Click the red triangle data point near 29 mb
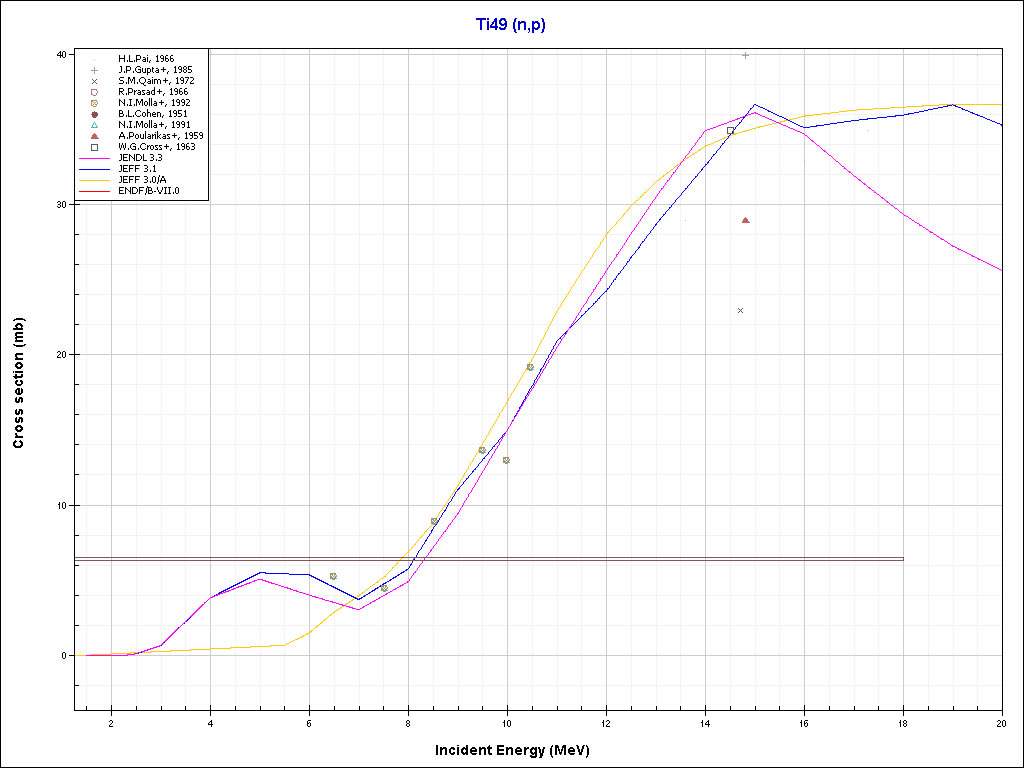 click(x=746, y=220)
